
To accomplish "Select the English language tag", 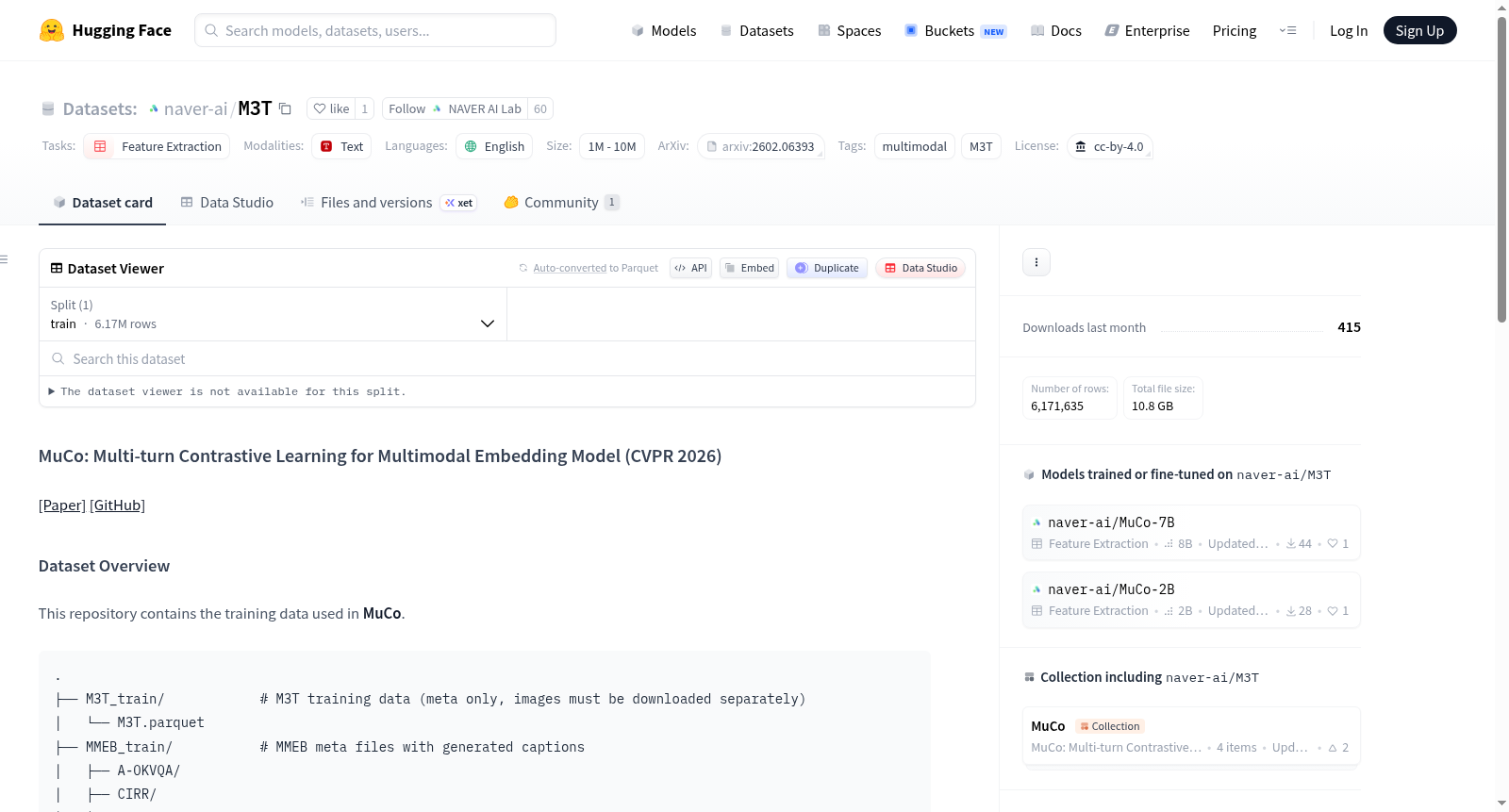I will (x=494, y=146).
